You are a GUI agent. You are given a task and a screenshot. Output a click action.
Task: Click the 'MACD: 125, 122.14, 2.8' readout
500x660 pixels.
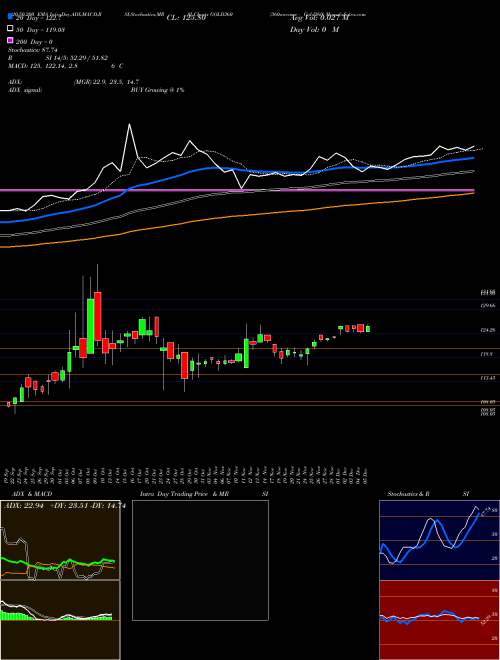tap(43, 66)
